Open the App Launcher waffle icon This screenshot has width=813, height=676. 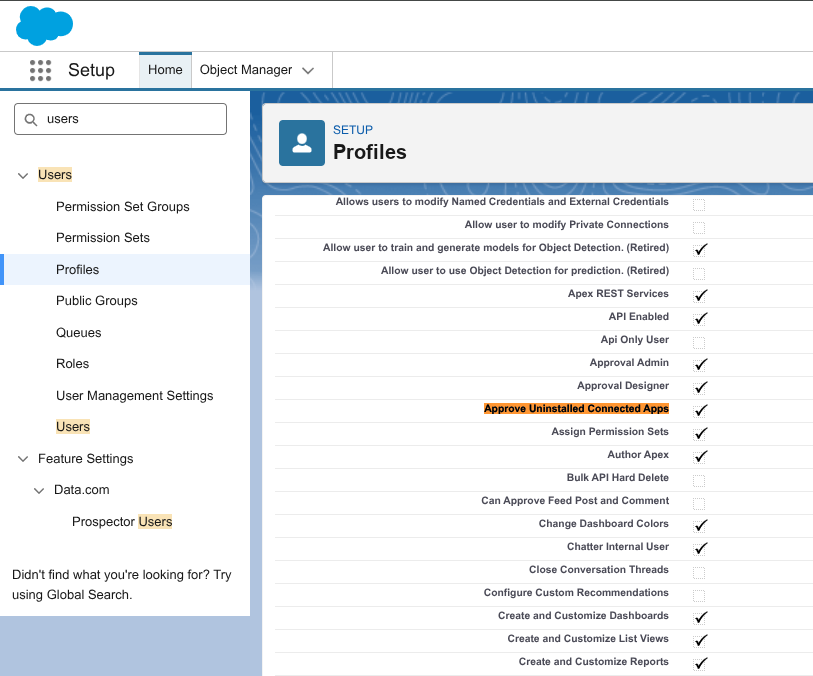point(40,70)
